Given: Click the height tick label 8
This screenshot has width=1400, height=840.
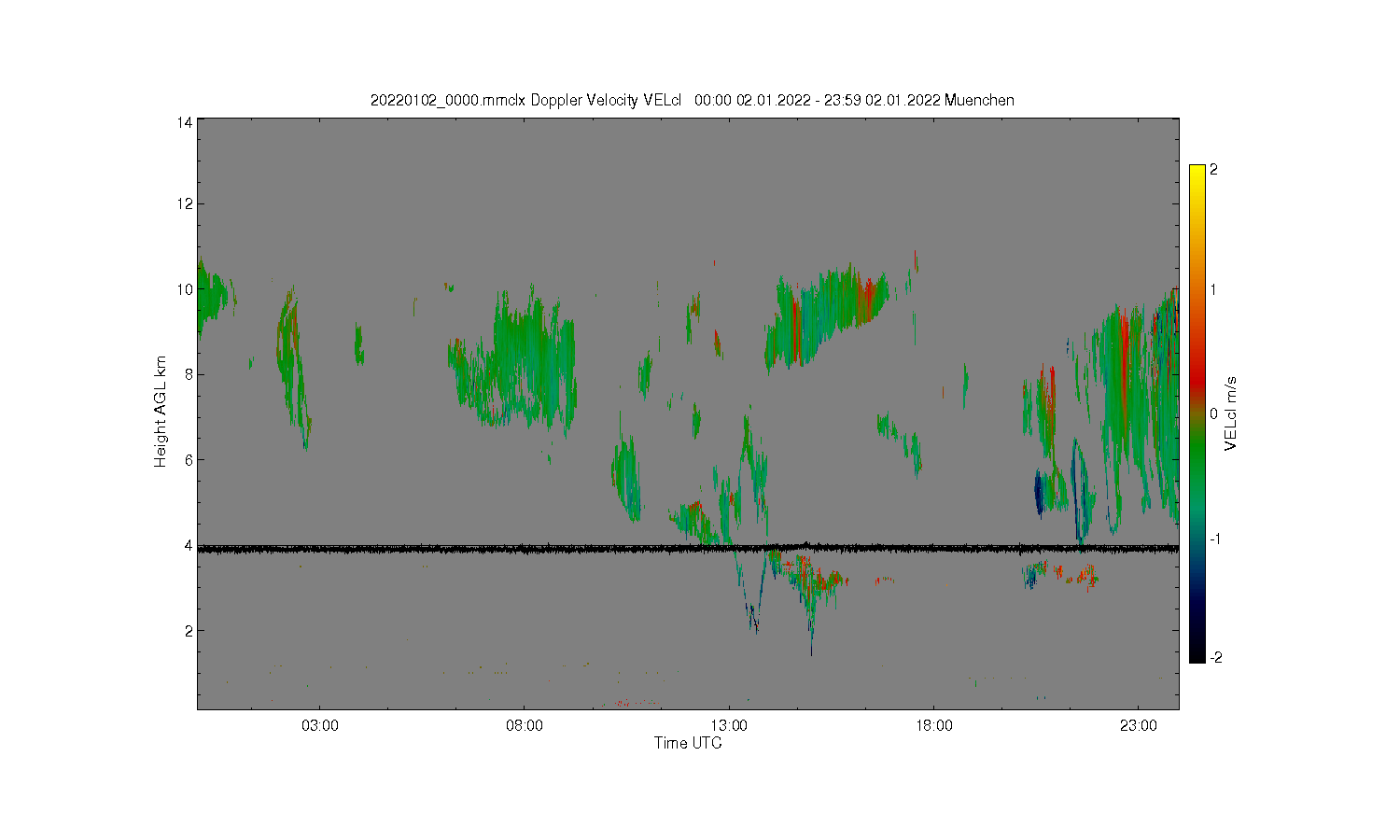Looking at the screenshot, I should [189, 374].
